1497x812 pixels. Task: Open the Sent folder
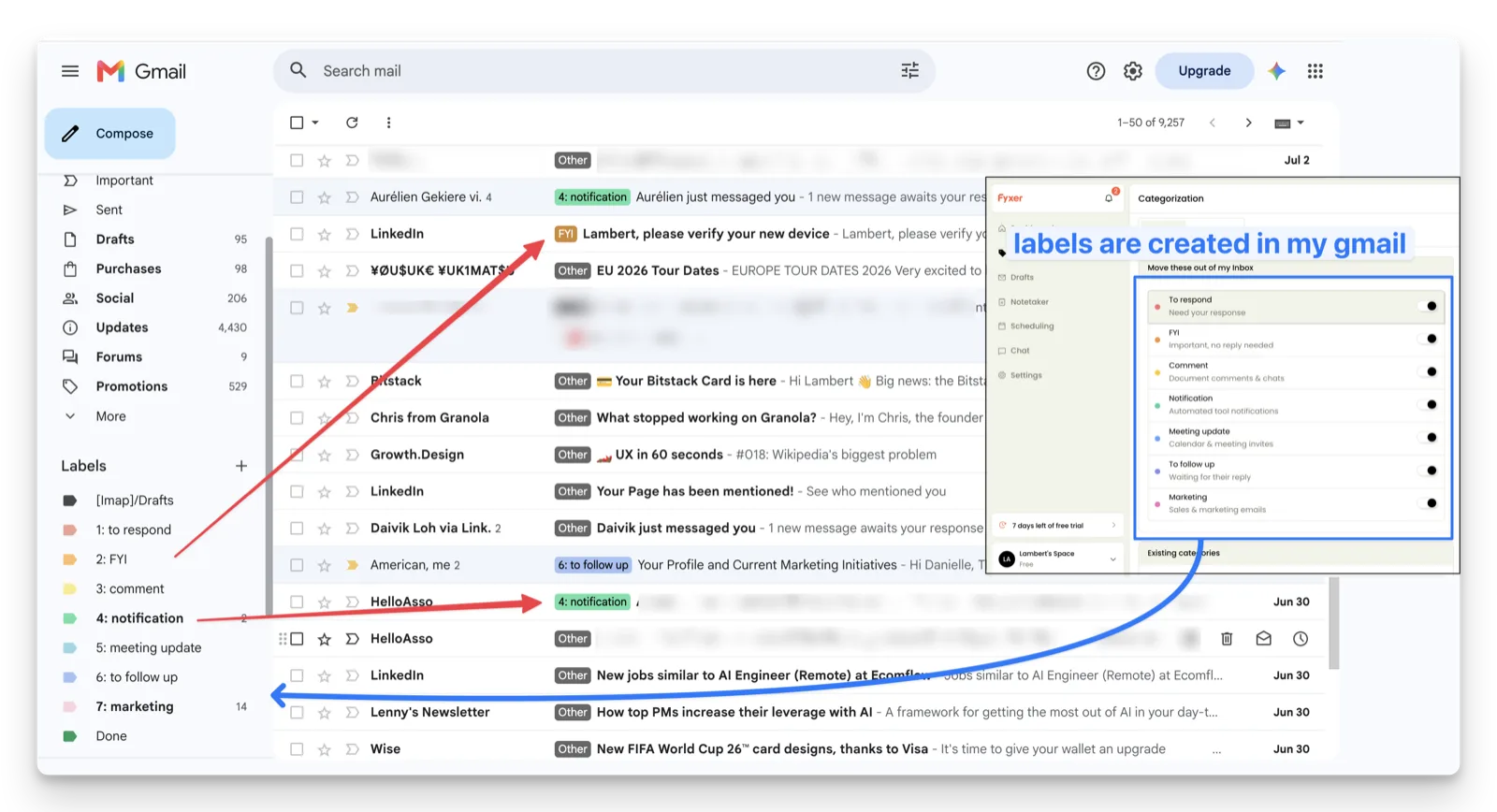(109, 210)
